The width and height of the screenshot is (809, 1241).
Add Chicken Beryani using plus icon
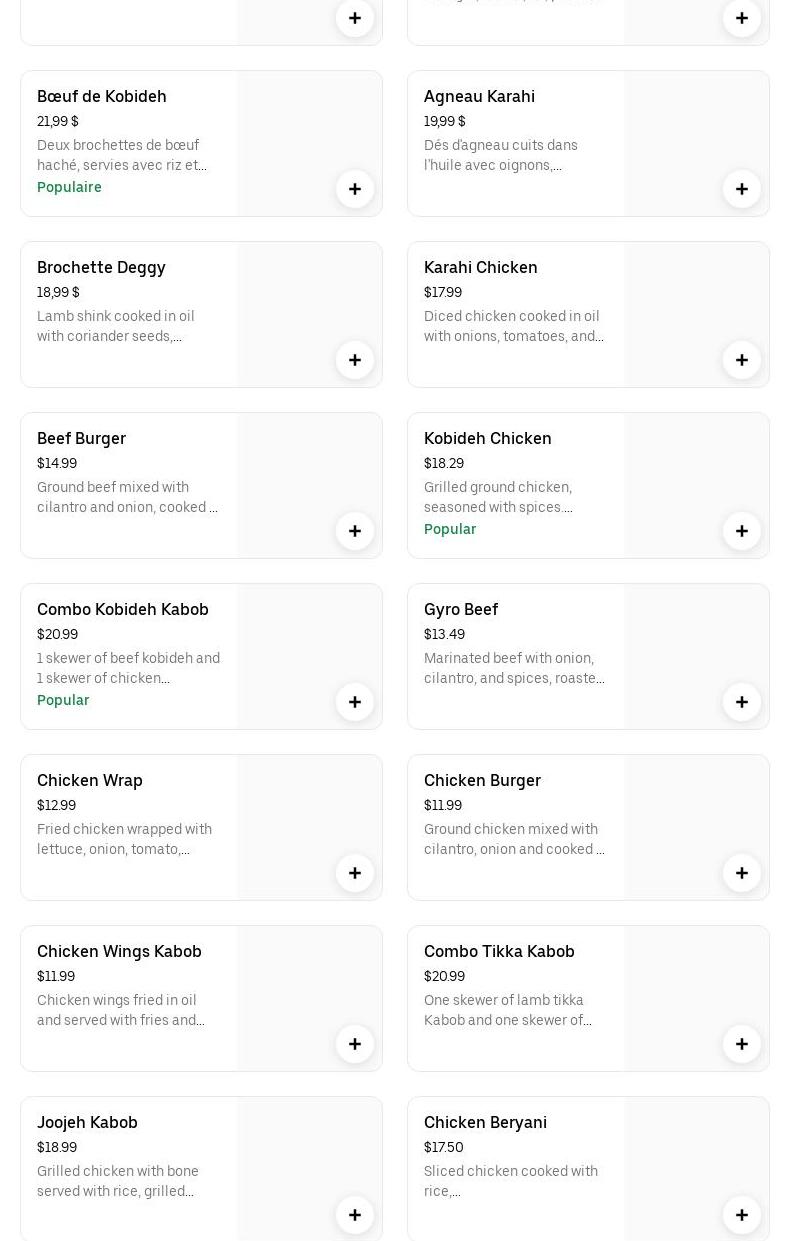tap(742, 1215)
